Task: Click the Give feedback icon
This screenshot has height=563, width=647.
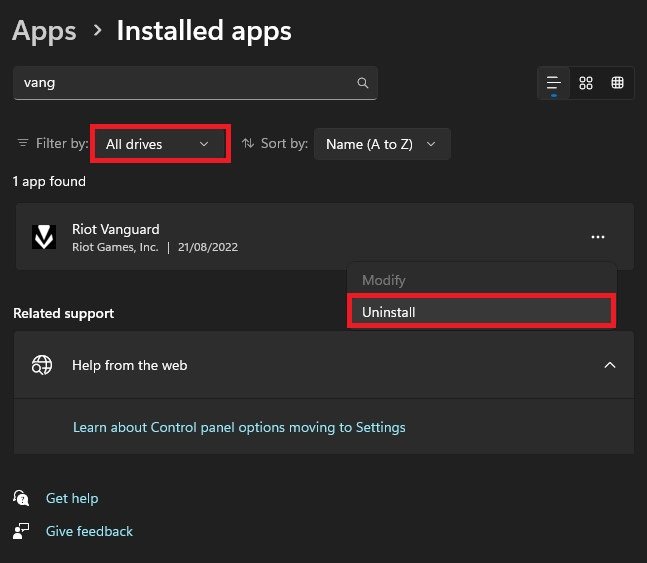Action: pos(22,531)
